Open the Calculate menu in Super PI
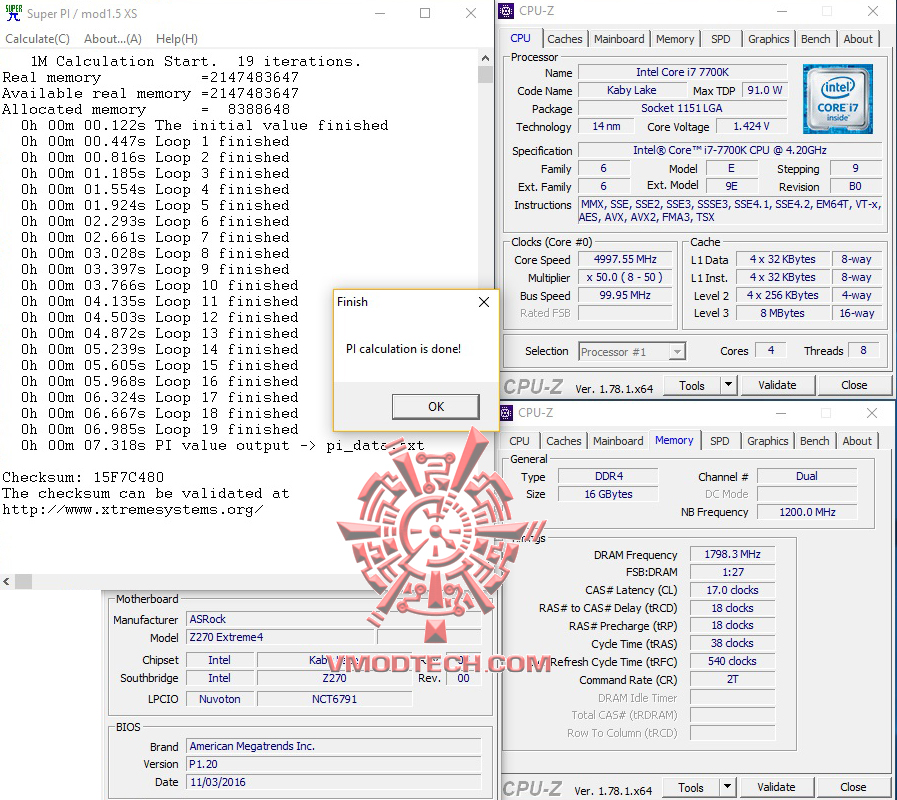This screenshot has height=800, width=897. (x=37, y=38)
